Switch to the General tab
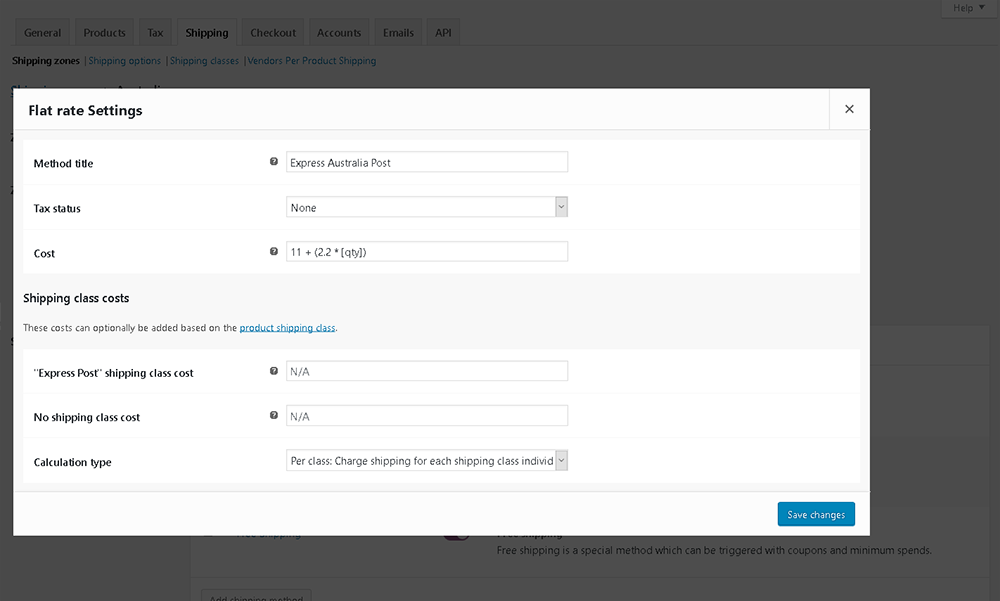The width and height of the screenshot is (1000, 601). [x=43, y=33]
